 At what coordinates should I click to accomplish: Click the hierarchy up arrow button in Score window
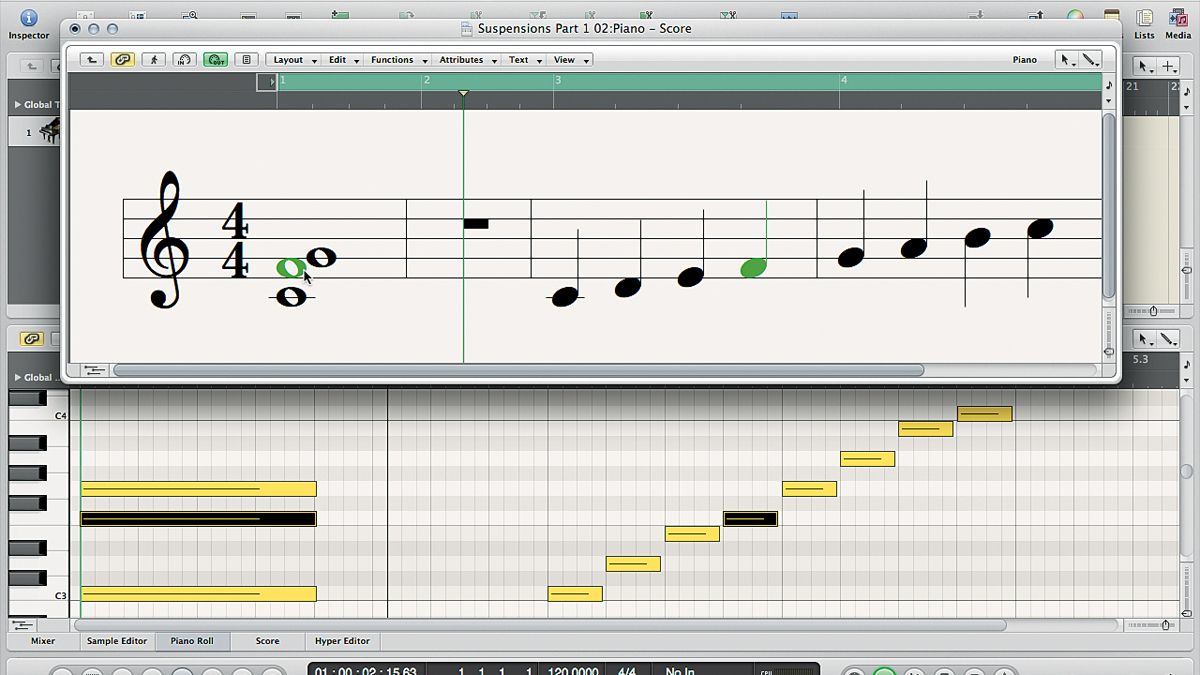coord(91,60)
